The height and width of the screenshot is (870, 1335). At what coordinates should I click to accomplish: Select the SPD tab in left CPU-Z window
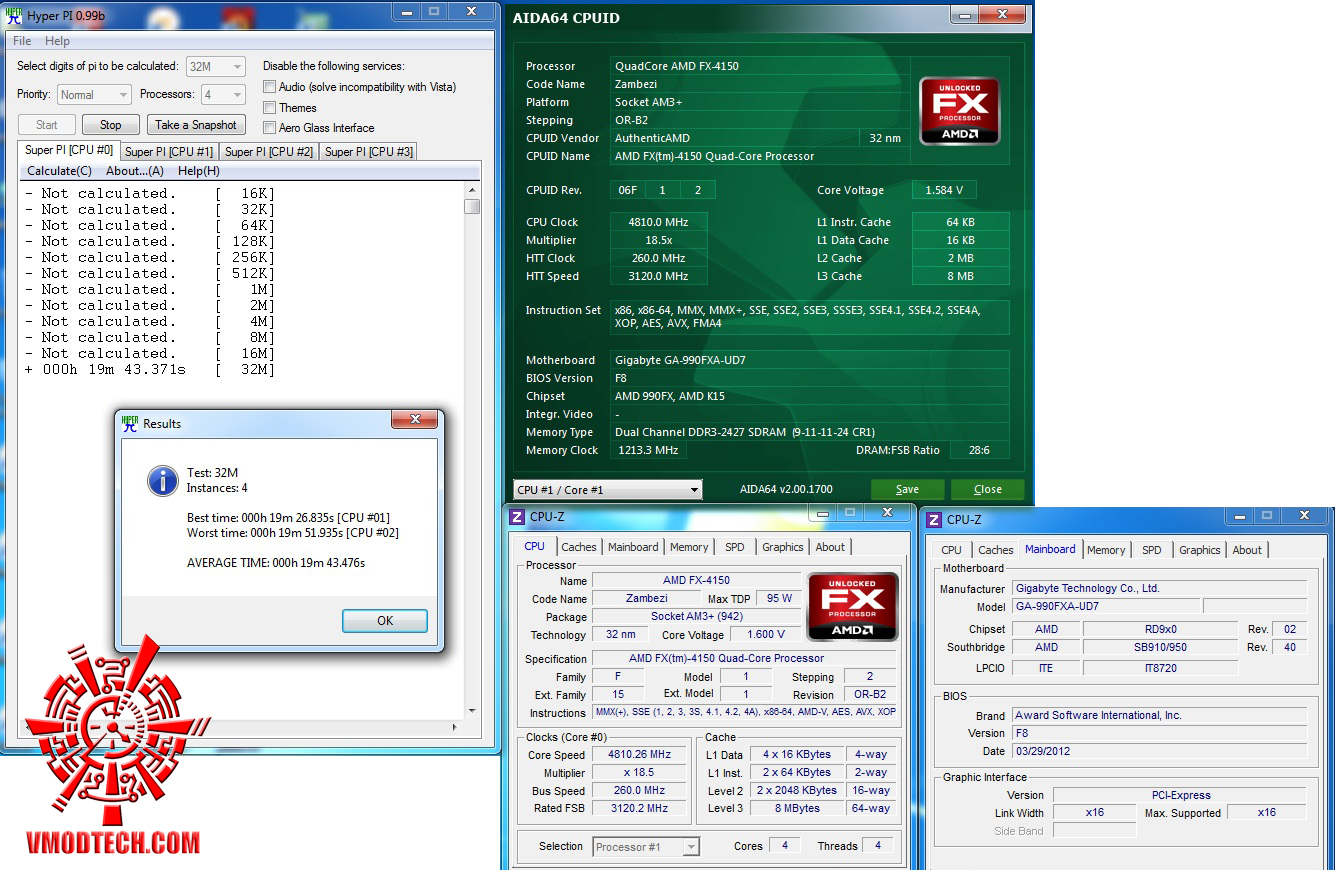pos(735,547)
